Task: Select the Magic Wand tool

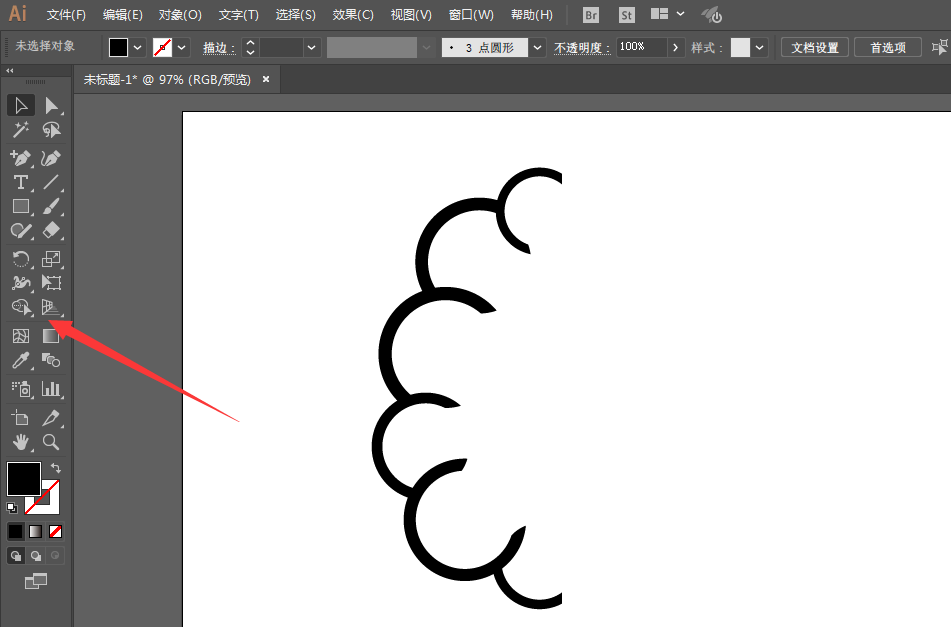Action: click(21, 130)
